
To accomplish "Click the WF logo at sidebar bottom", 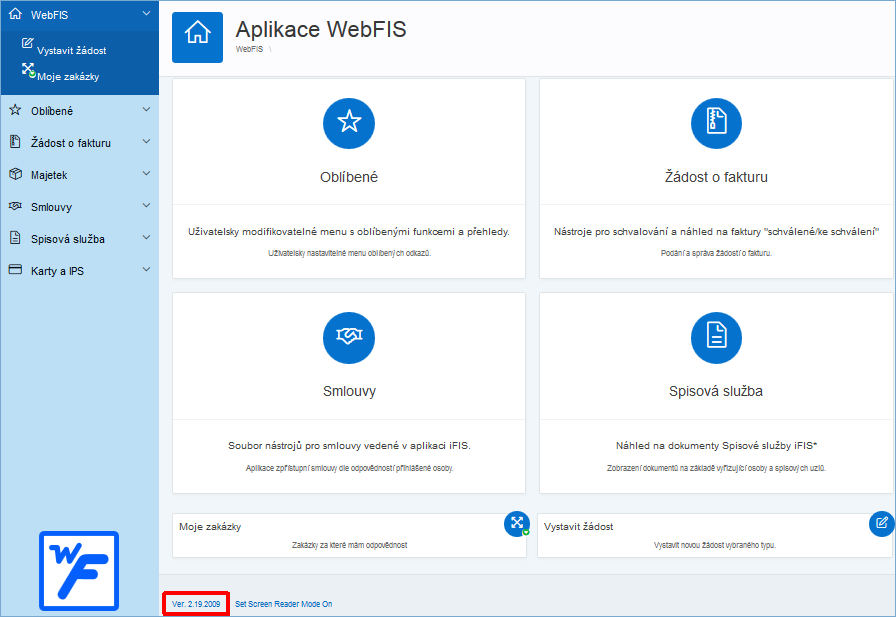I will click(79, 571).
